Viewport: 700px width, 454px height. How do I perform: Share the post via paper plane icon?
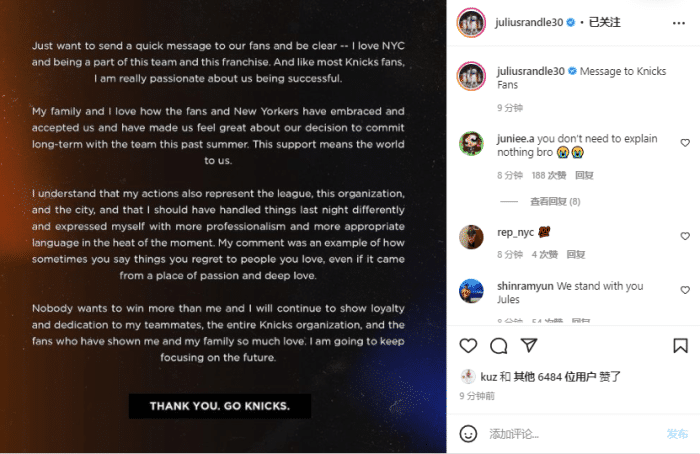click(530, 346)
